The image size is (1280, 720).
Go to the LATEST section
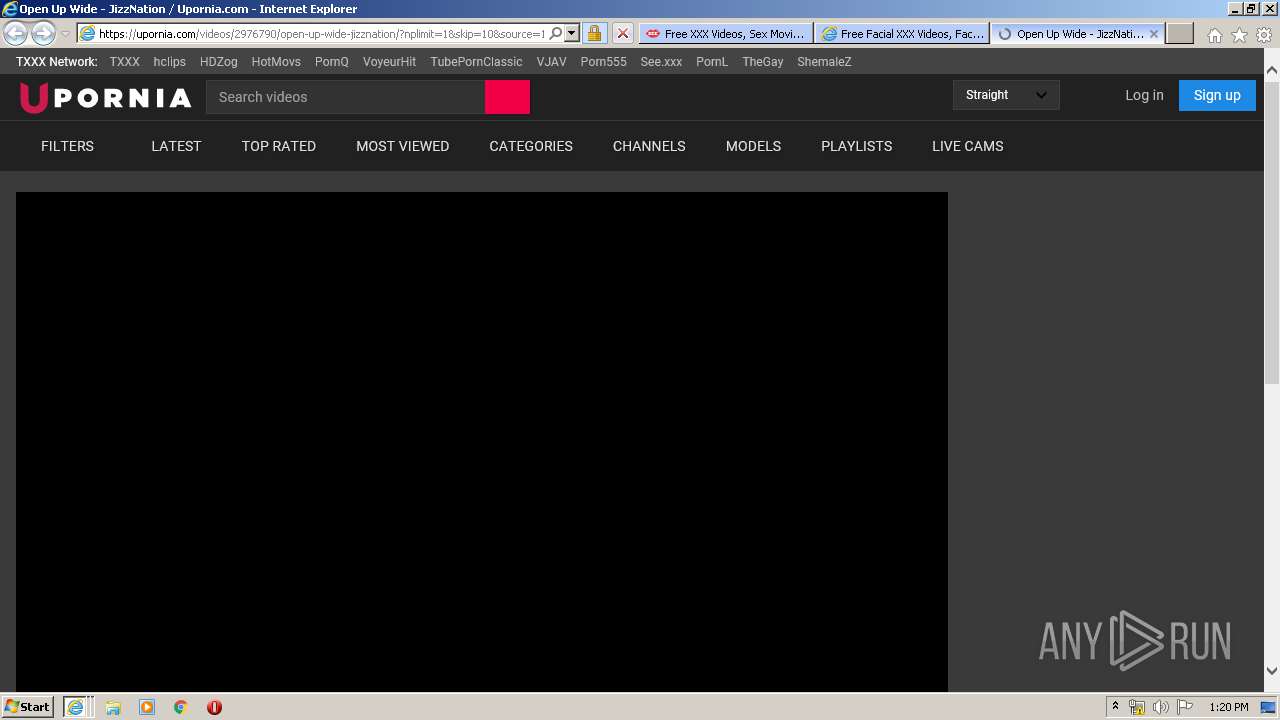(176, 146)
